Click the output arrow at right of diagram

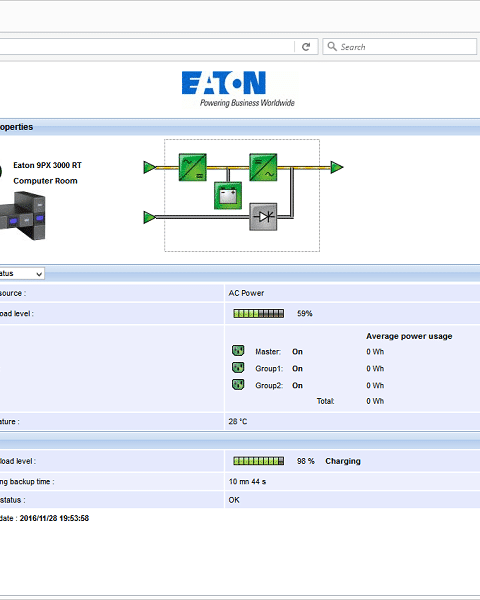click(x=337, y=167)
